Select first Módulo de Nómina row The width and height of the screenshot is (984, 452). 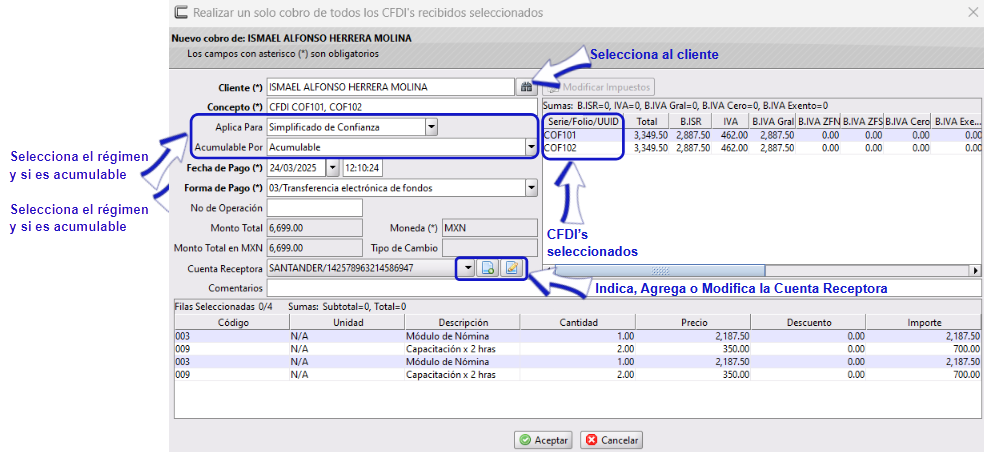click(578, 336)
